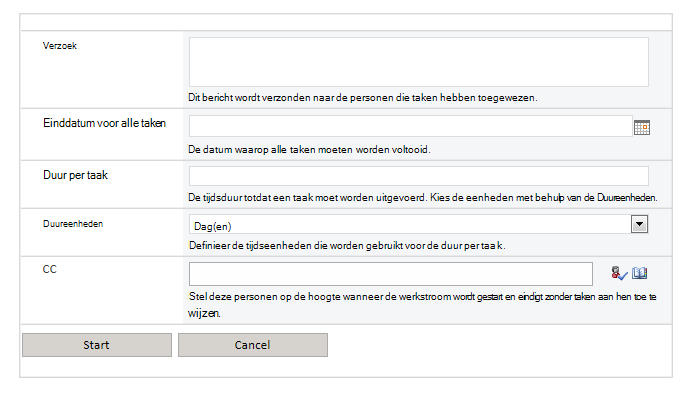Viewport: 687px width, 395px height.
Task: Click the 'Einddatum voor alle taken' label
Action: pyautogui.click(x=104, y=123)
